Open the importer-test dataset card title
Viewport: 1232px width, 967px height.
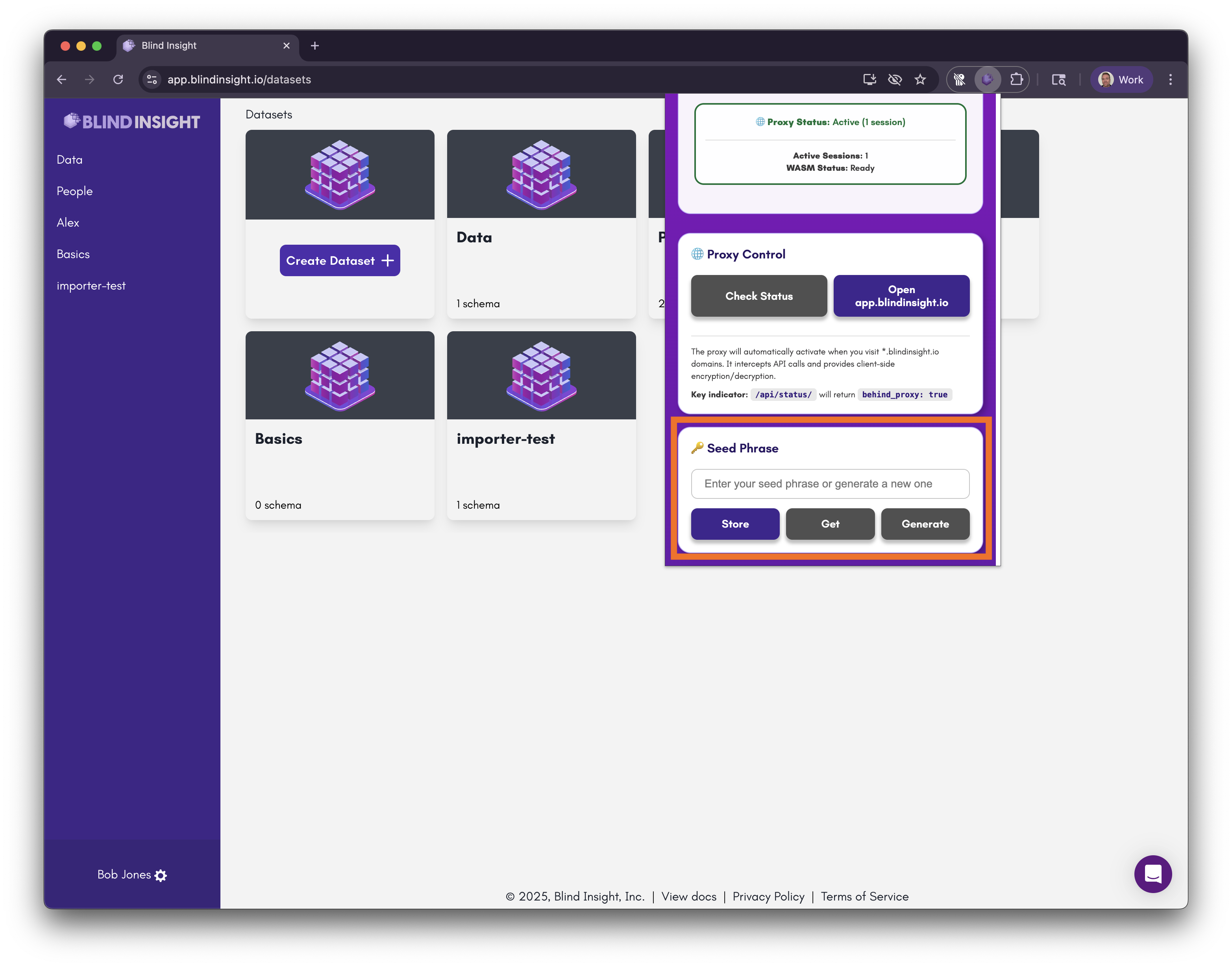click(x=506, y=439)
